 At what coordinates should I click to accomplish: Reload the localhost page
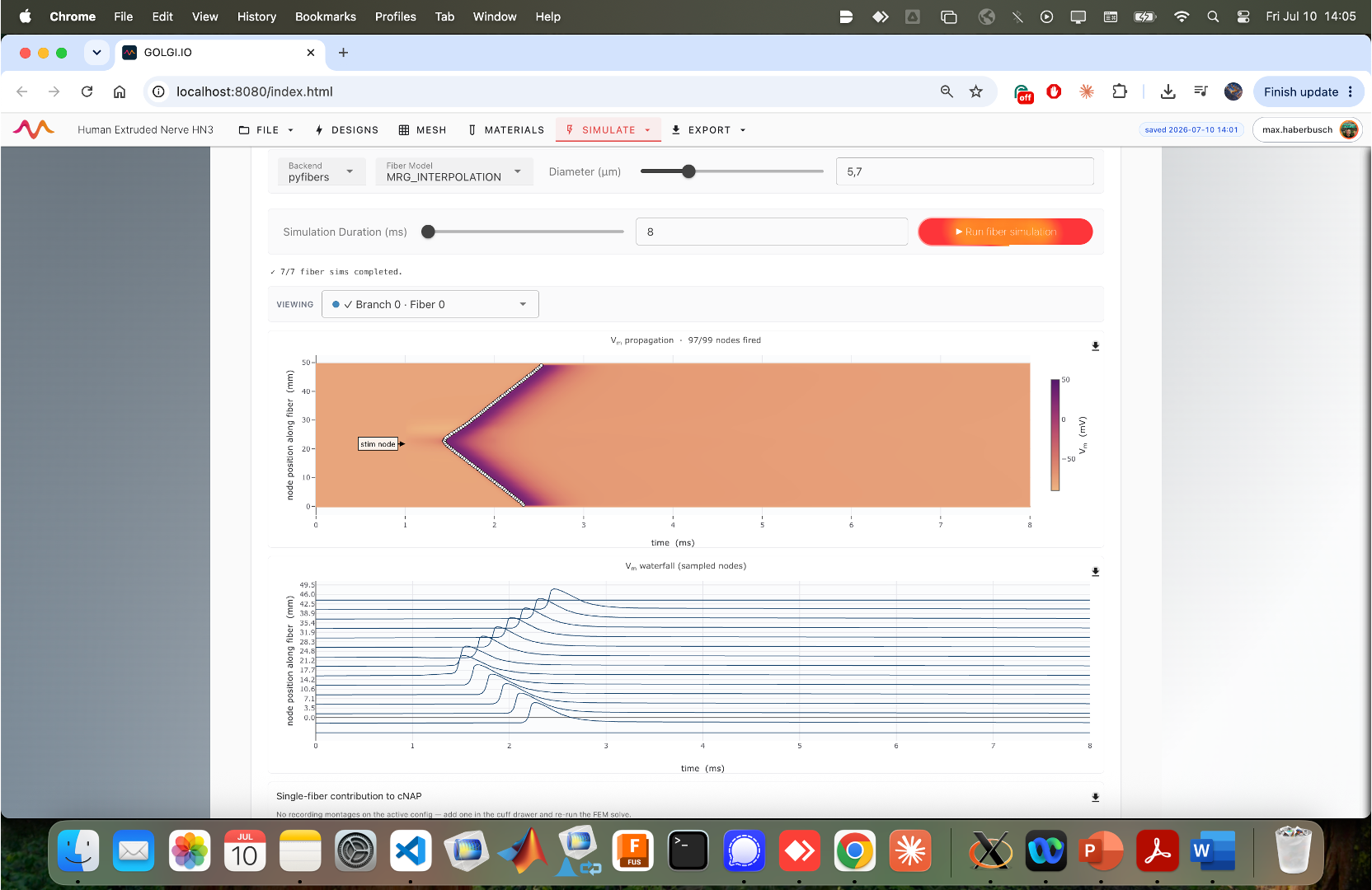87,91
